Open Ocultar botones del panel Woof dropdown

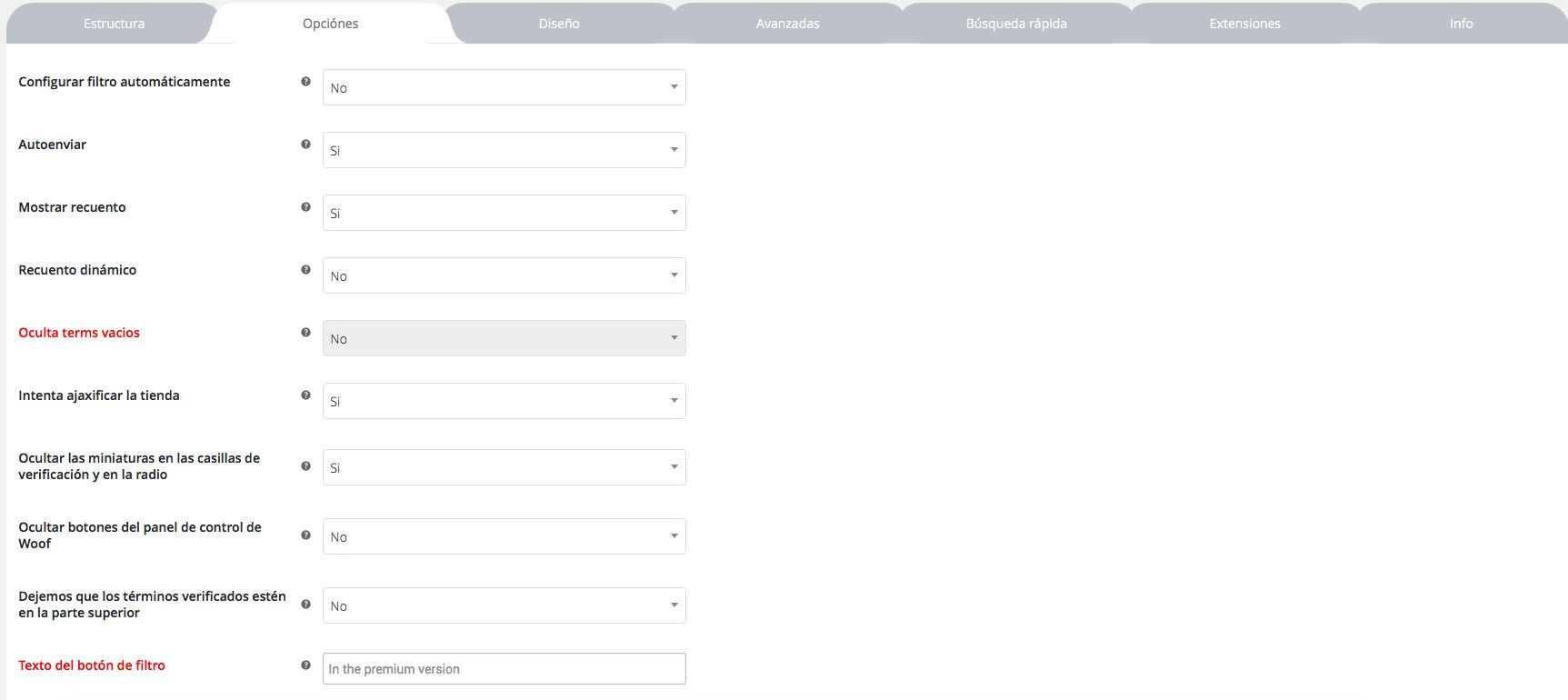tap(504, 536)
